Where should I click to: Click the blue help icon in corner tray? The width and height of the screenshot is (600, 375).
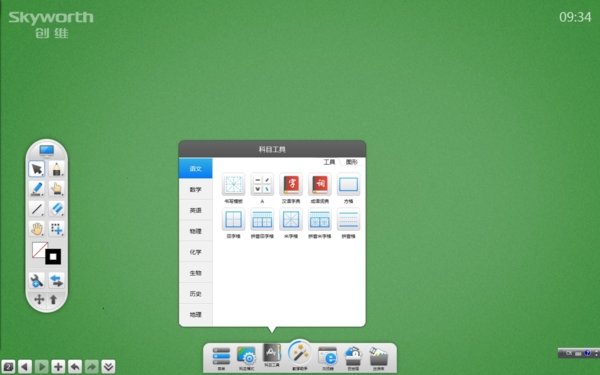588,353
